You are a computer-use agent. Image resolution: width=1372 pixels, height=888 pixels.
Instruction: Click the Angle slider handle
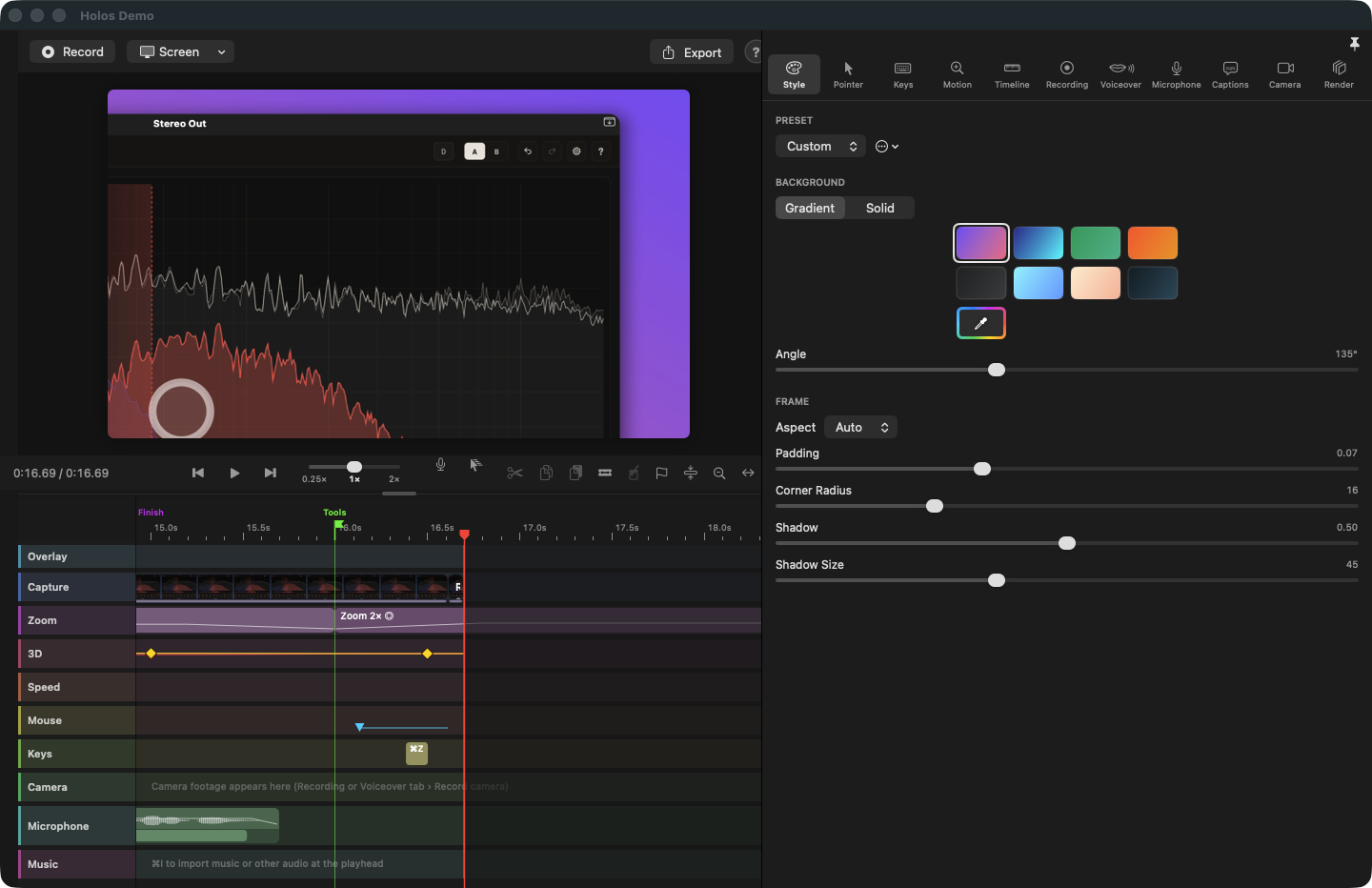(x=997, y=370)
